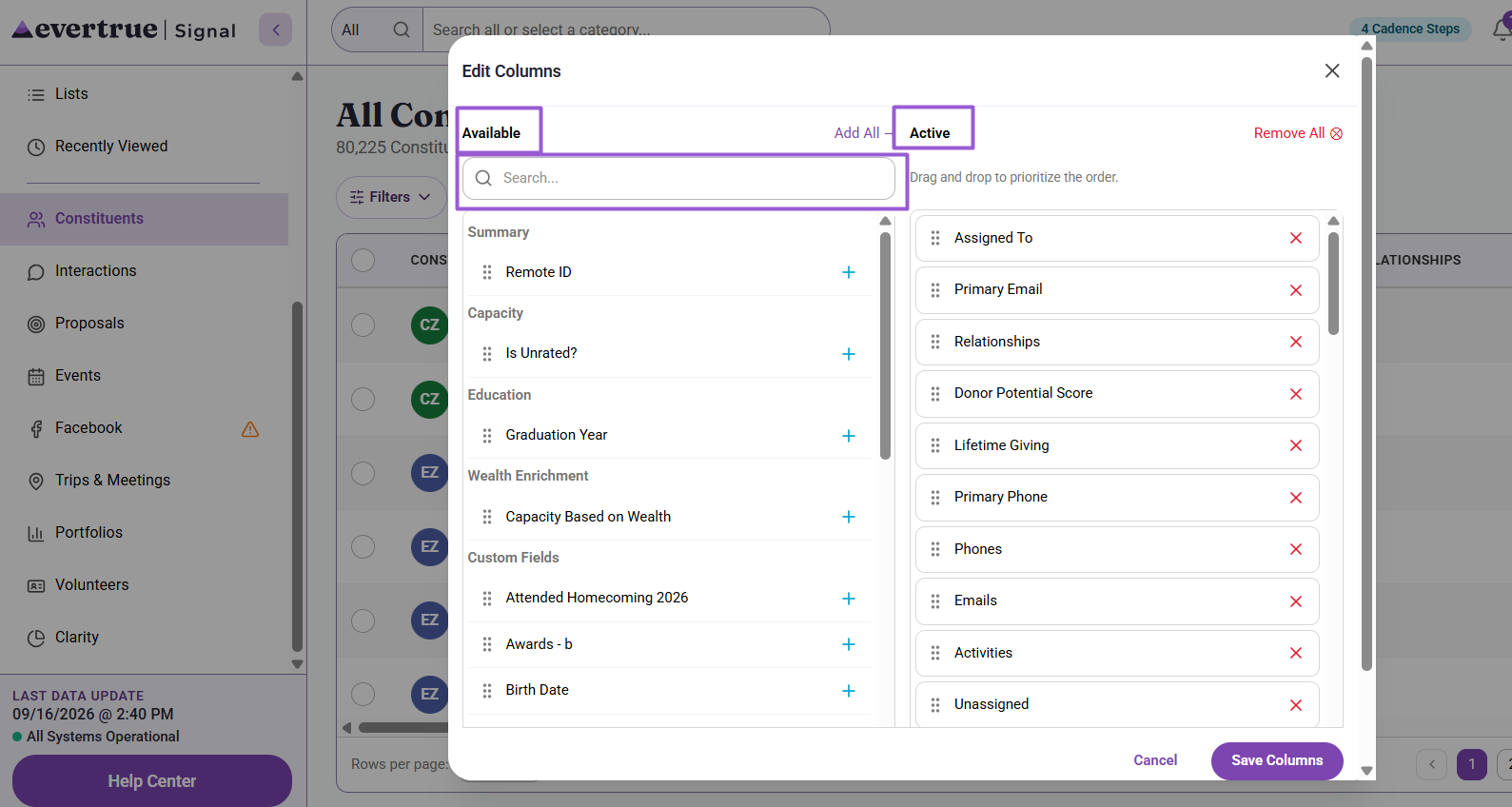Open the Filters dropdown
This screenshot has width=1512, height=807.
[x=391, y=197]
